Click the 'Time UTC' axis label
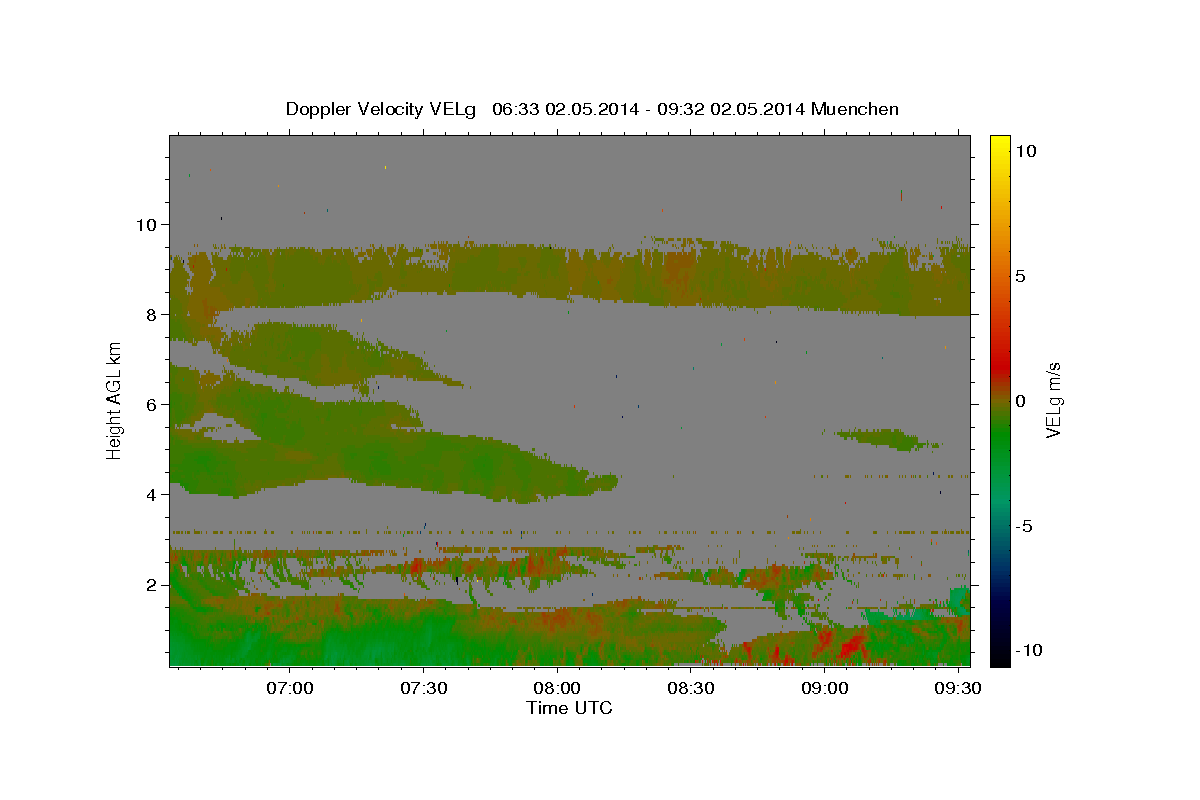This screenshot has width=1200, height=800. [569, 708]
